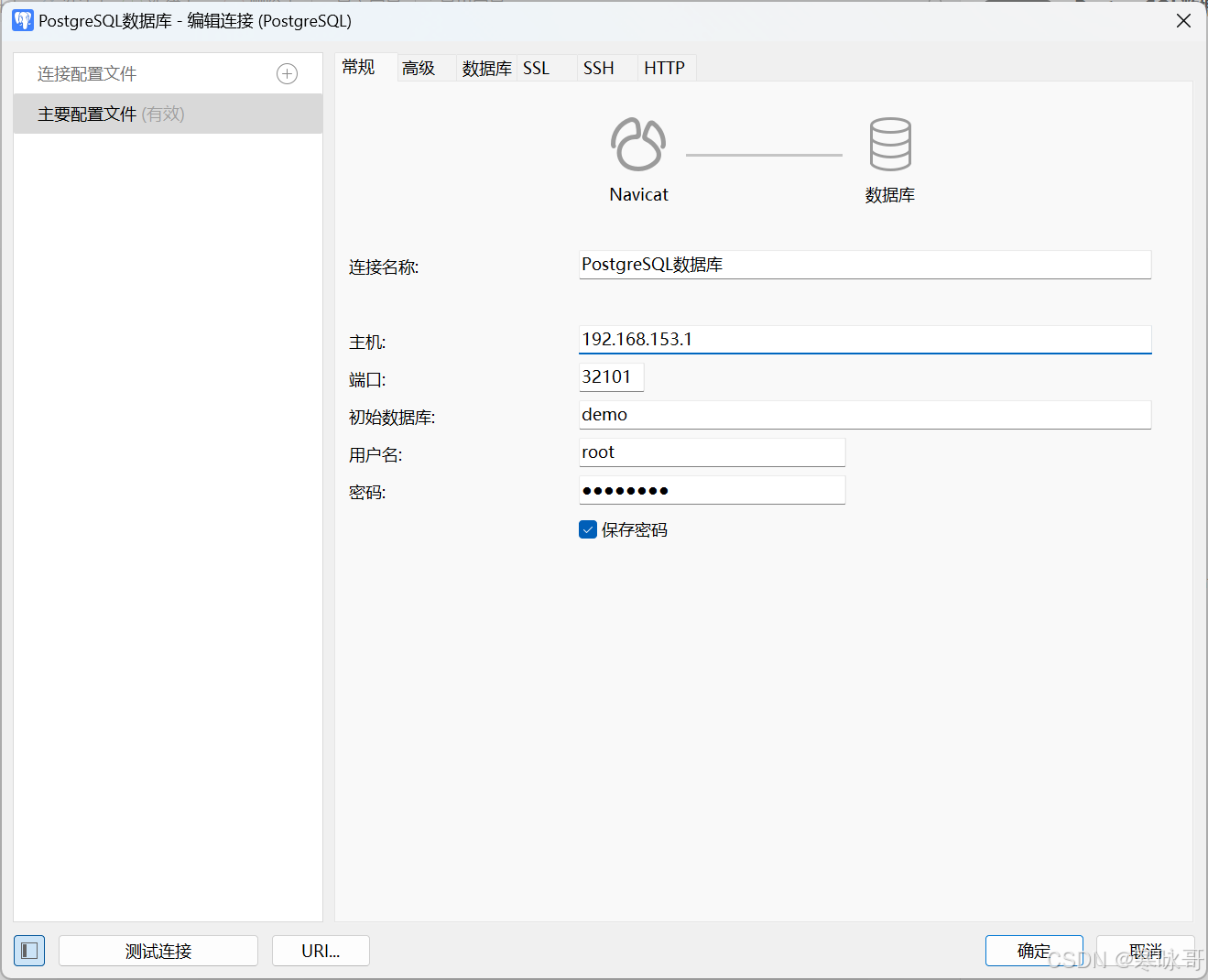Click the 连接名称: label
Screen dimensions: 1208x980
pyautogui.click(x=384, y=267)
